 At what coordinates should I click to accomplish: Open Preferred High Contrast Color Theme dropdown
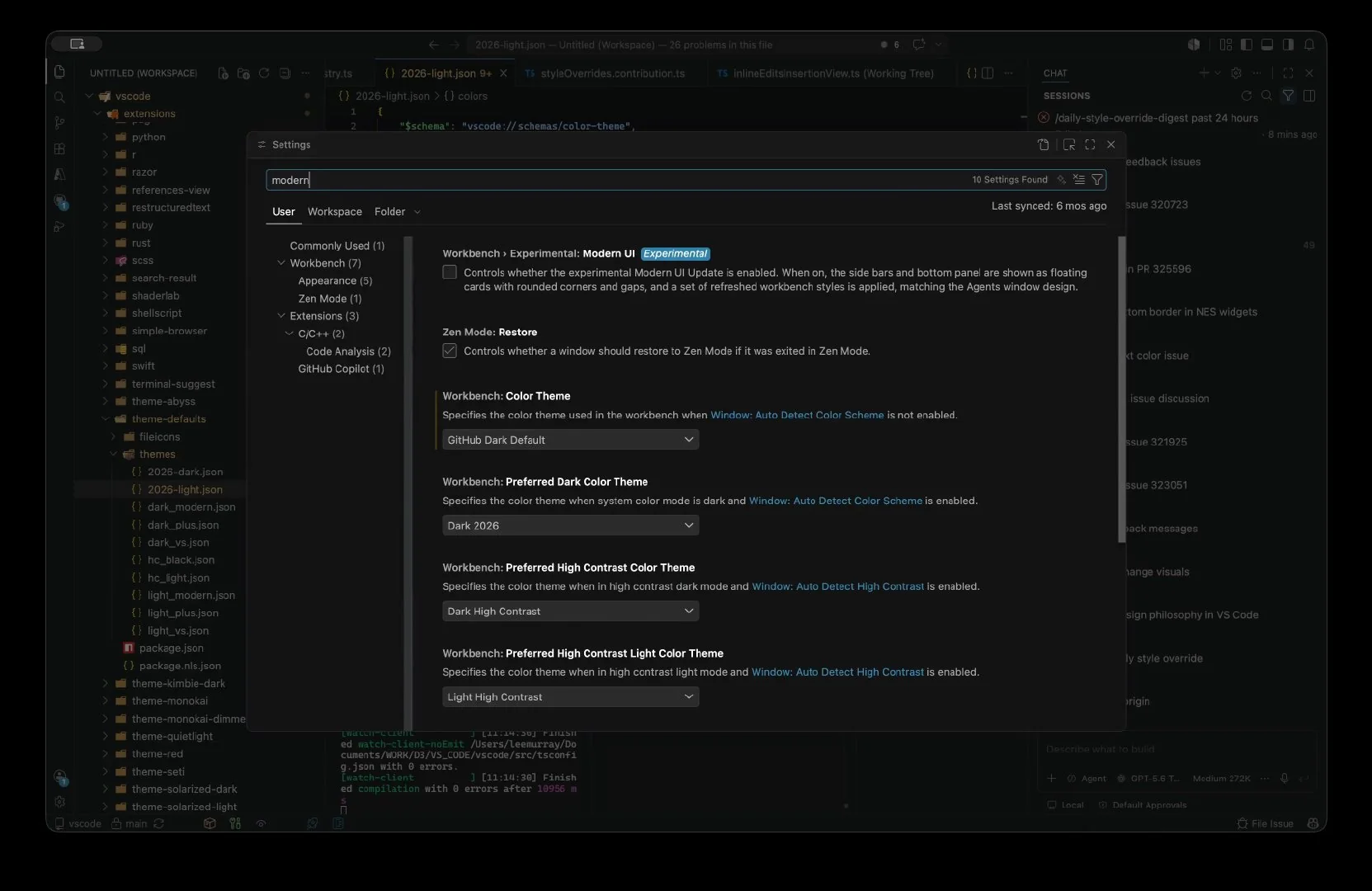coord(570,611)
